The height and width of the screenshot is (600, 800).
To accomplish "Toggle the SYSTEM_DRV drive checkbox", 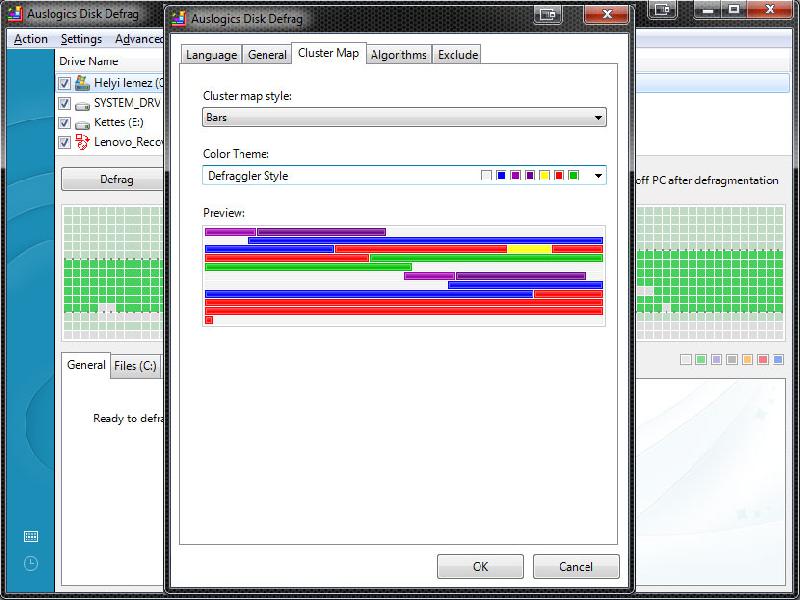I will [64, 103].
